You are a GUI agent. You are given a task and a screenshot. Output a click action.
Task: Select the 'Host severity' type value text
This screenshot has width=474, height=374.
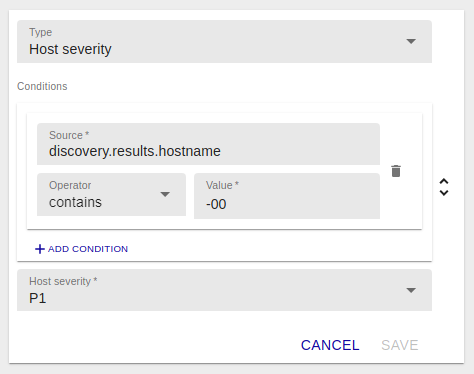tap(70, 49)
